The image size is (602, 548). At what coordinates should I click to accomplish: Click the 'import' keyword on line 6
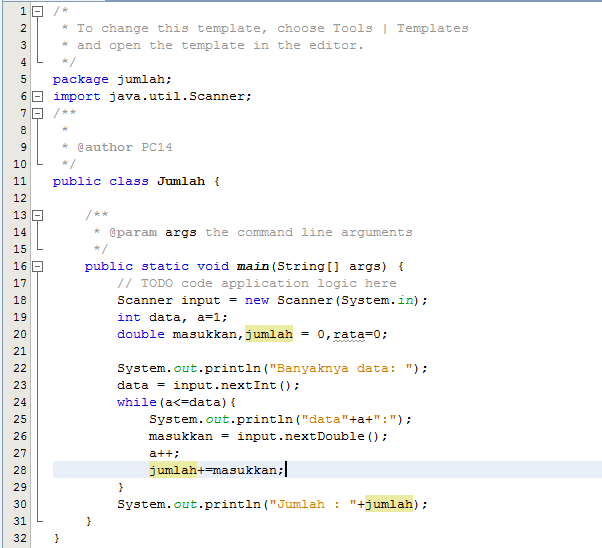tap(77, 96)
